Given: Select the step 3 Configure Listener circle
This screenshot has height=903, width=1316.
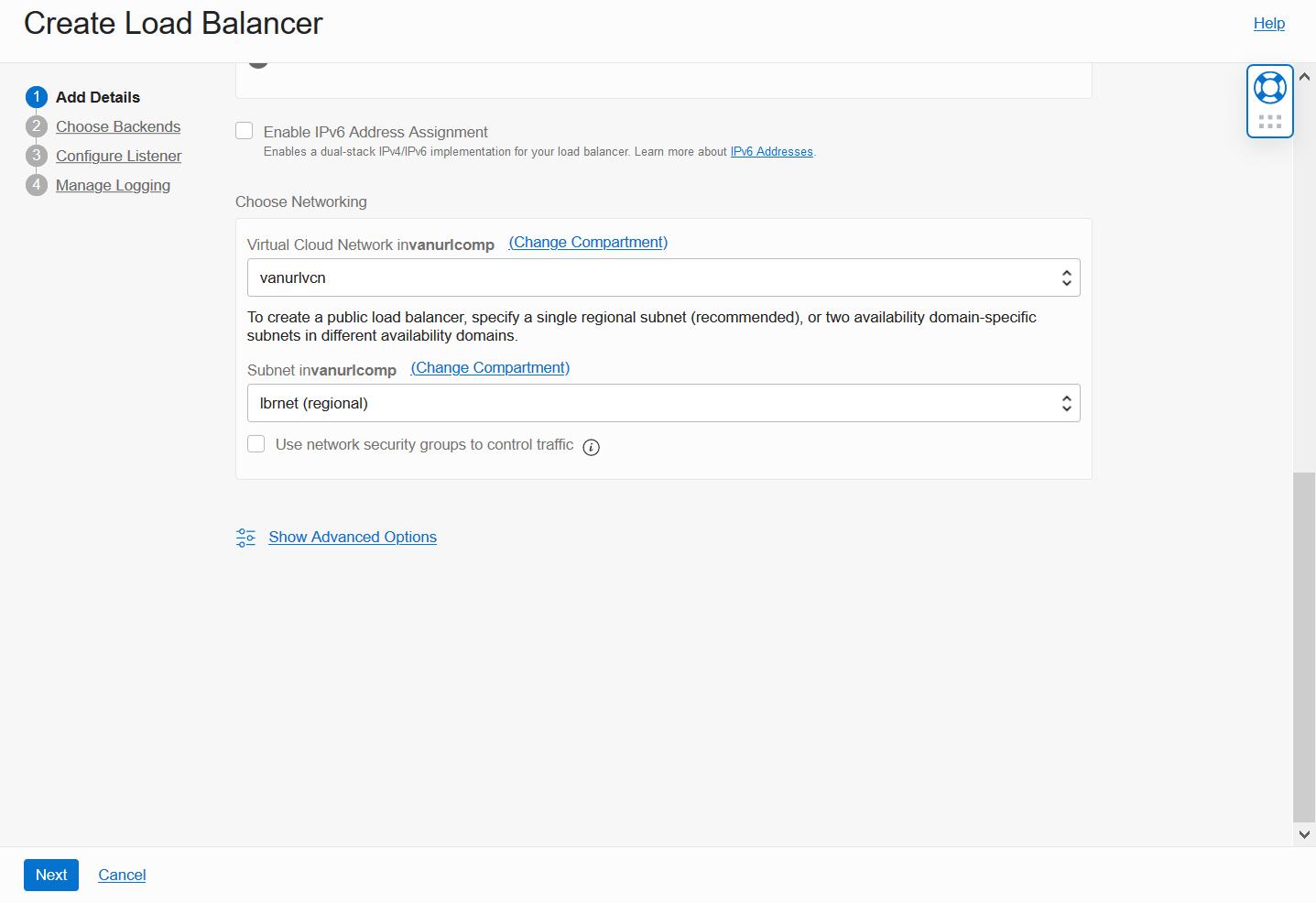Looking at the screenshot, I should [x=37, y=156].
